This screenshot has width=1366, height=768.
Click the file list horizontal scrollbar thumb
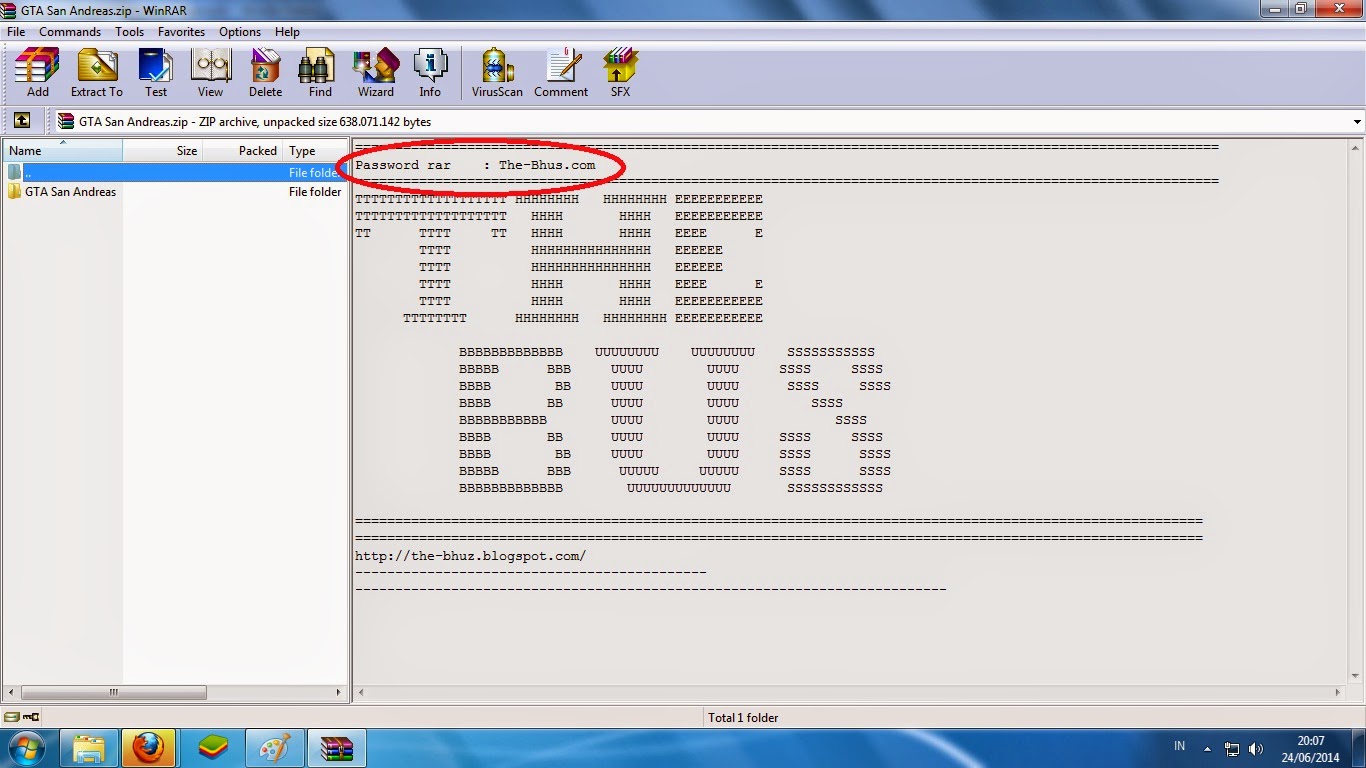tap(114, 692)
